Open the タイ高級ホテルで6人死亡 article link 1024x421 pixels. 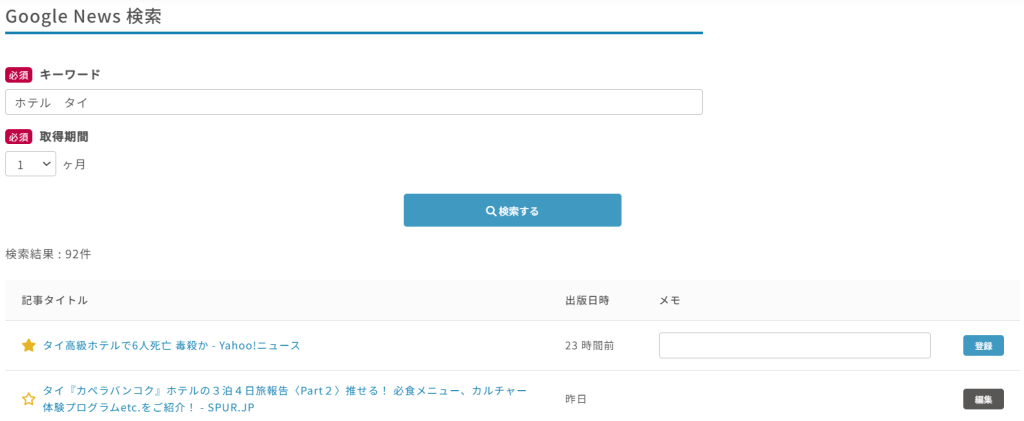click(x=171, y=345)
